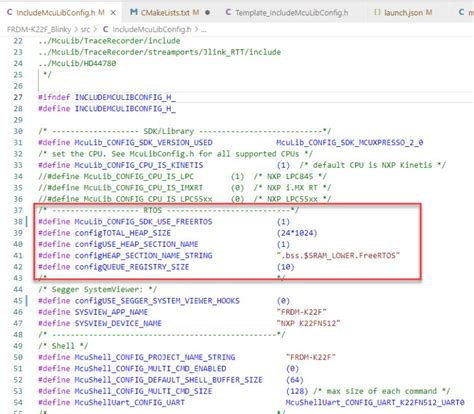Open the src breadcrumb segment
474x414 pixels.
point(85,30)
